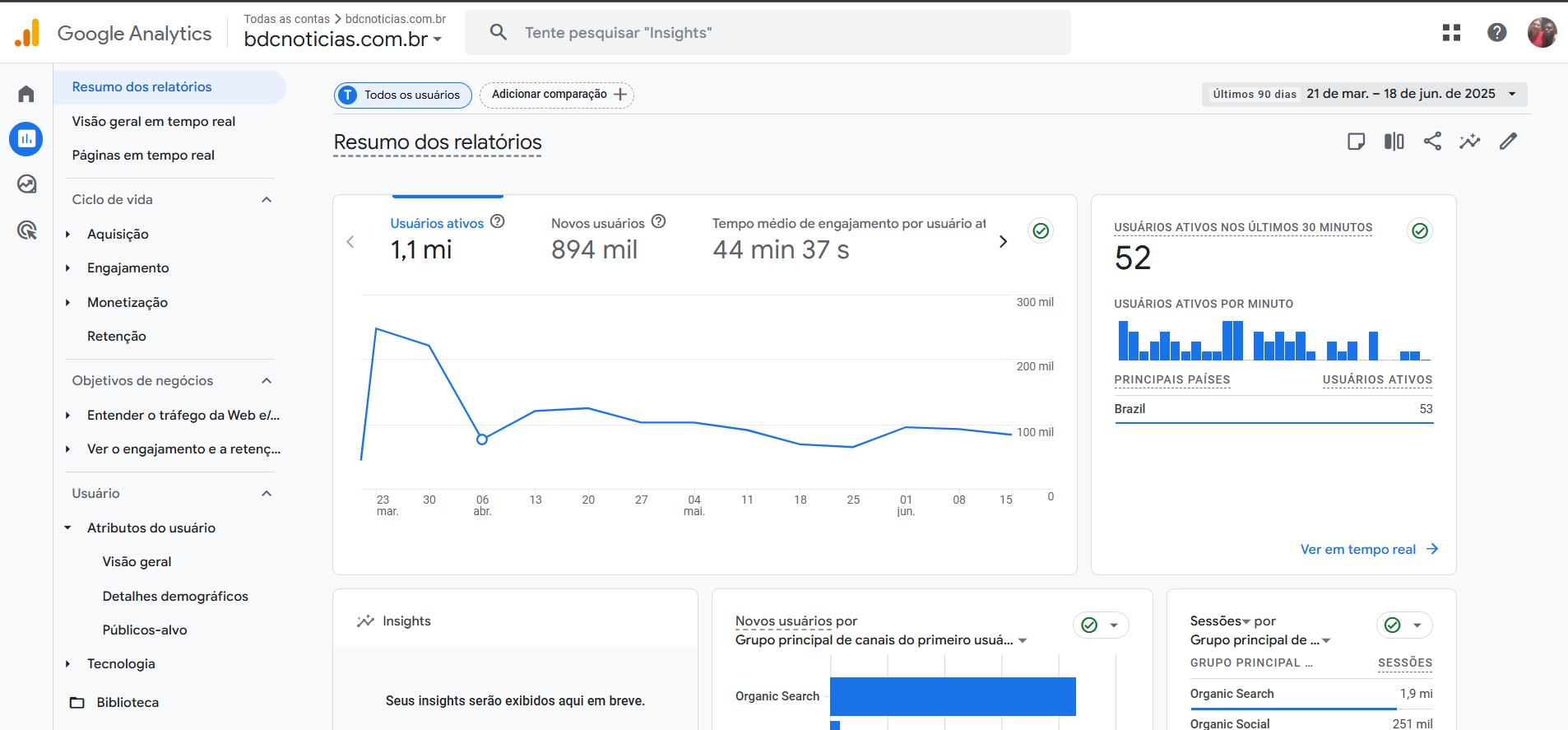This screenshot has width=1568, height=730.
Task: Click the share report icon
Action: pyautogui.click(x=1432, y=142)
